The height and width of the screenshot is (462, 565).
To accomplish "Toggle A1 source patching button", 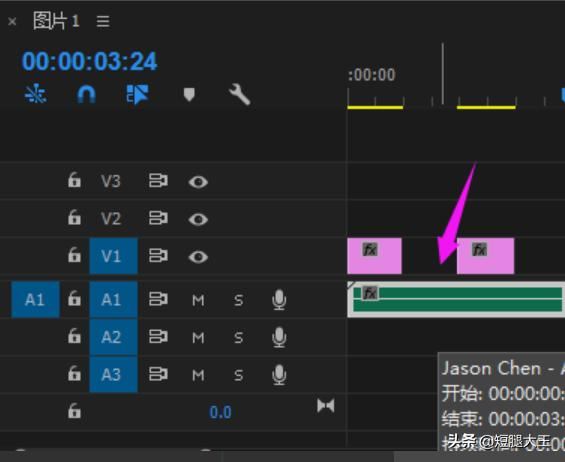I will 35,299.
